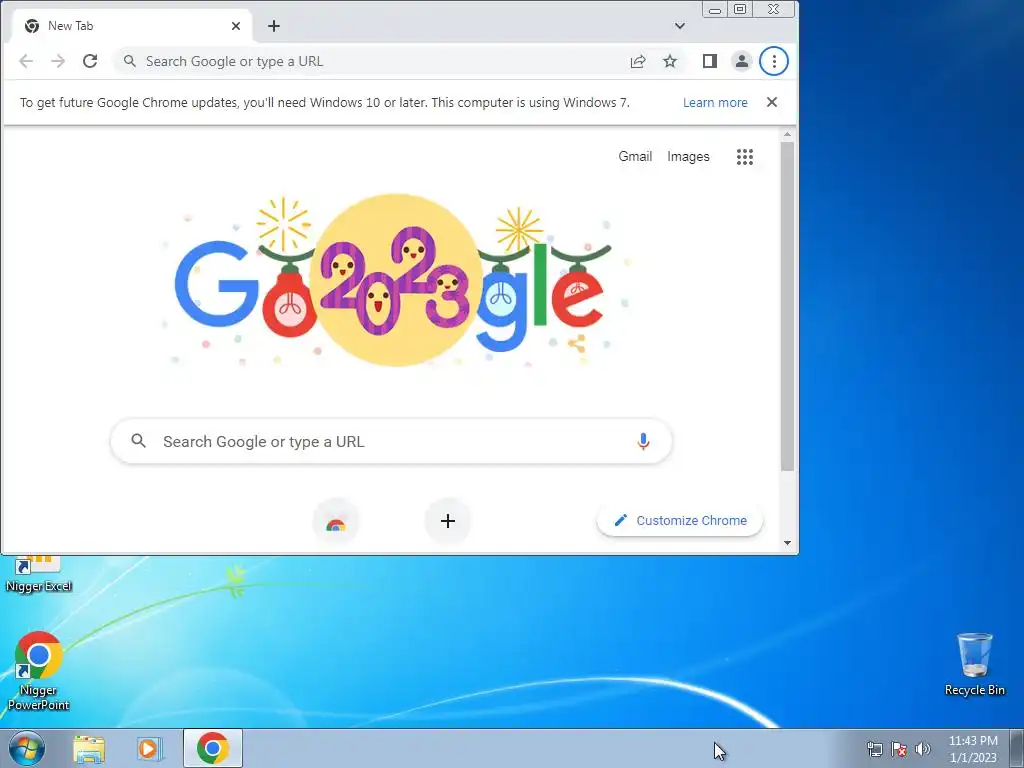Add a new shortcut with the plus tile
The width and height of the screenshot is (1024, 768).
(448, 521)
